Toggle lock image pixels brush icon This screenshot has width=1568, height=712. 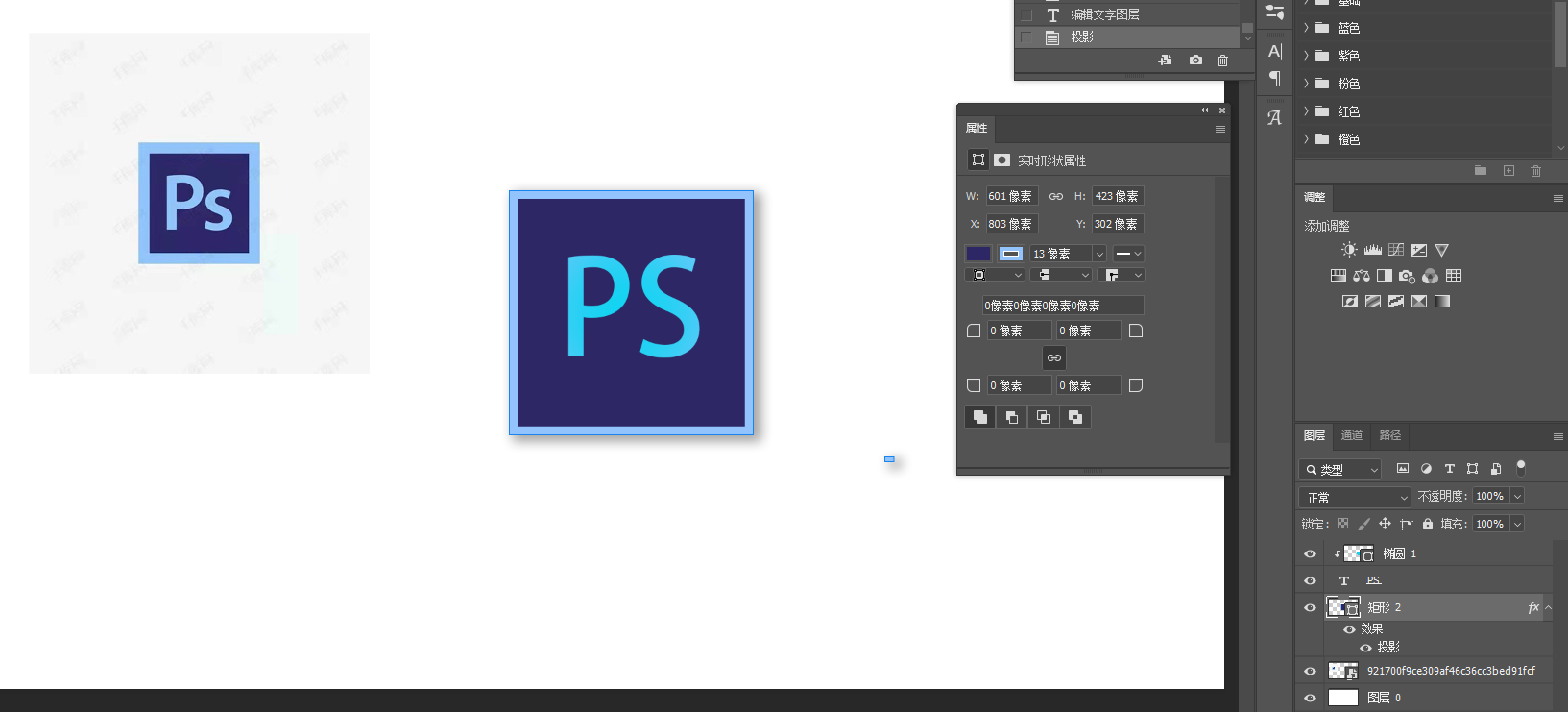[1363, 524]
